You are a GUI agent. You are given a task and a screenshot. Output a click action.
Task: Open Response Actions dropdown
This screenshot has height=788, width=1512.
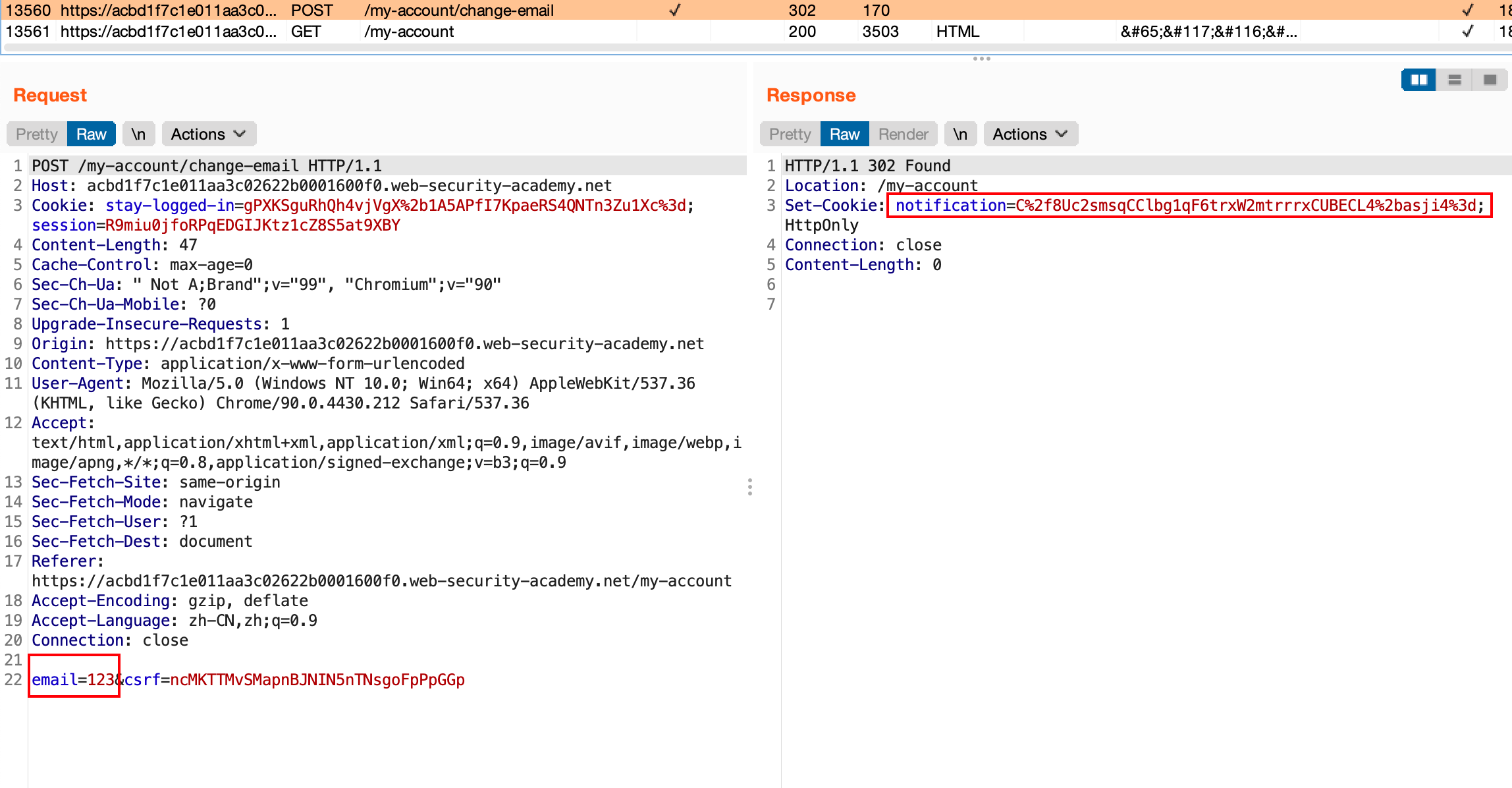1030,134
